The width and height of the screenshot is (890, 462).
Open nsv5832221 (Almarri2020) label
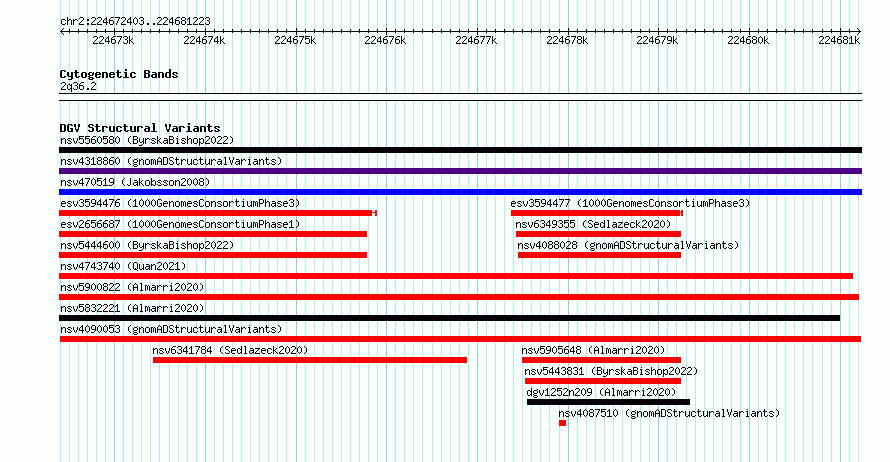click(132, 308)
